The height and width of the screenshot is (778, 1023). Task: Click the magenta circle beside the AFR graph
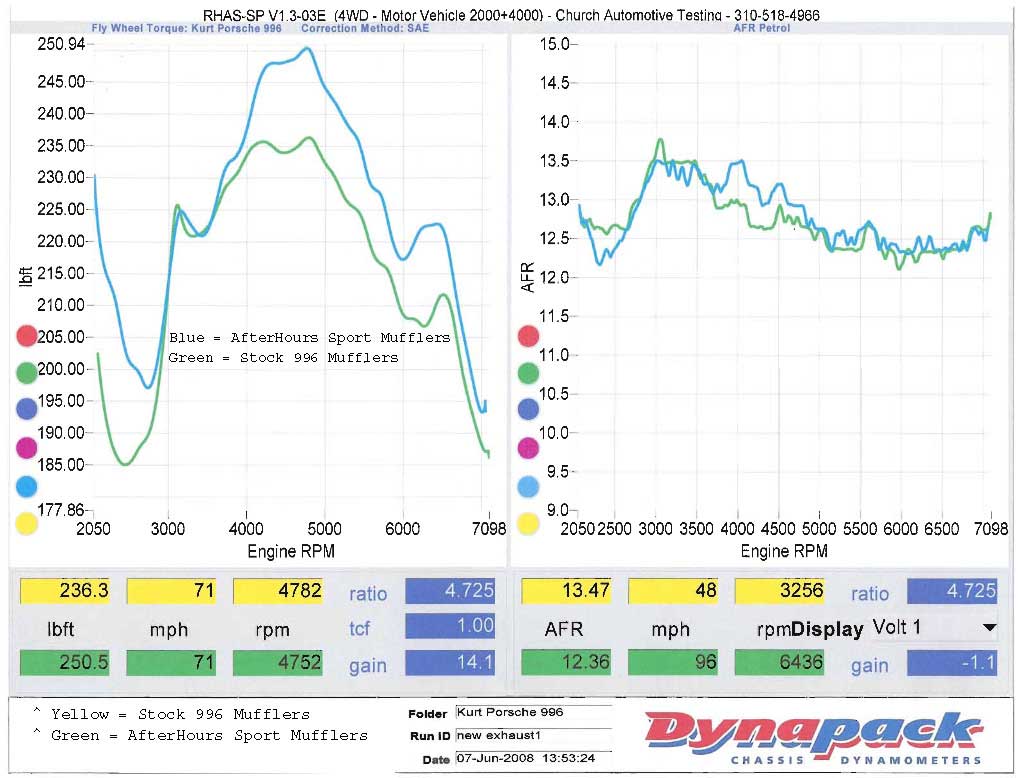(528, 447)
